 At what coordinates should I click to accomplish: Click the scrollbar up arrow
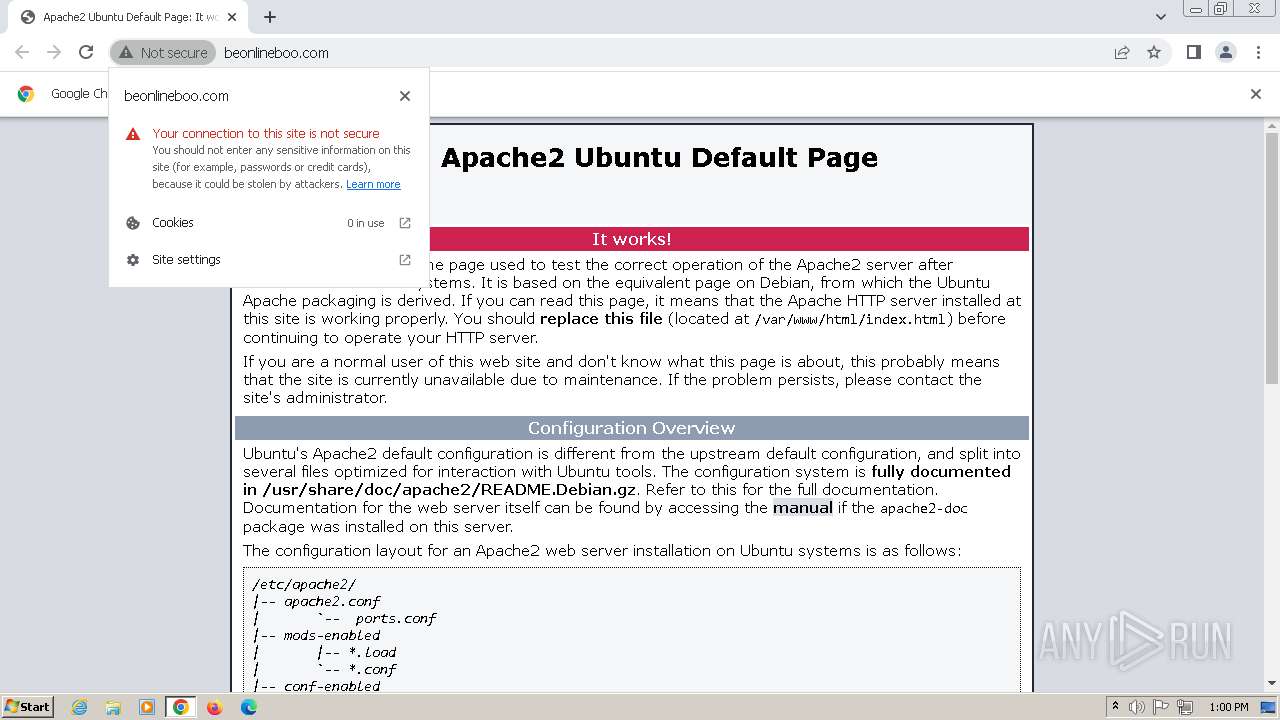[x=1272, y=125]
